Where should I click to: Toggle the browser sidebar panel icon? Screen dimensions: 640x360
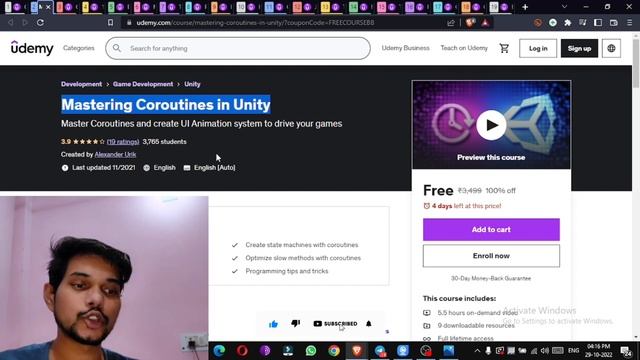click(x=598, y=23)
